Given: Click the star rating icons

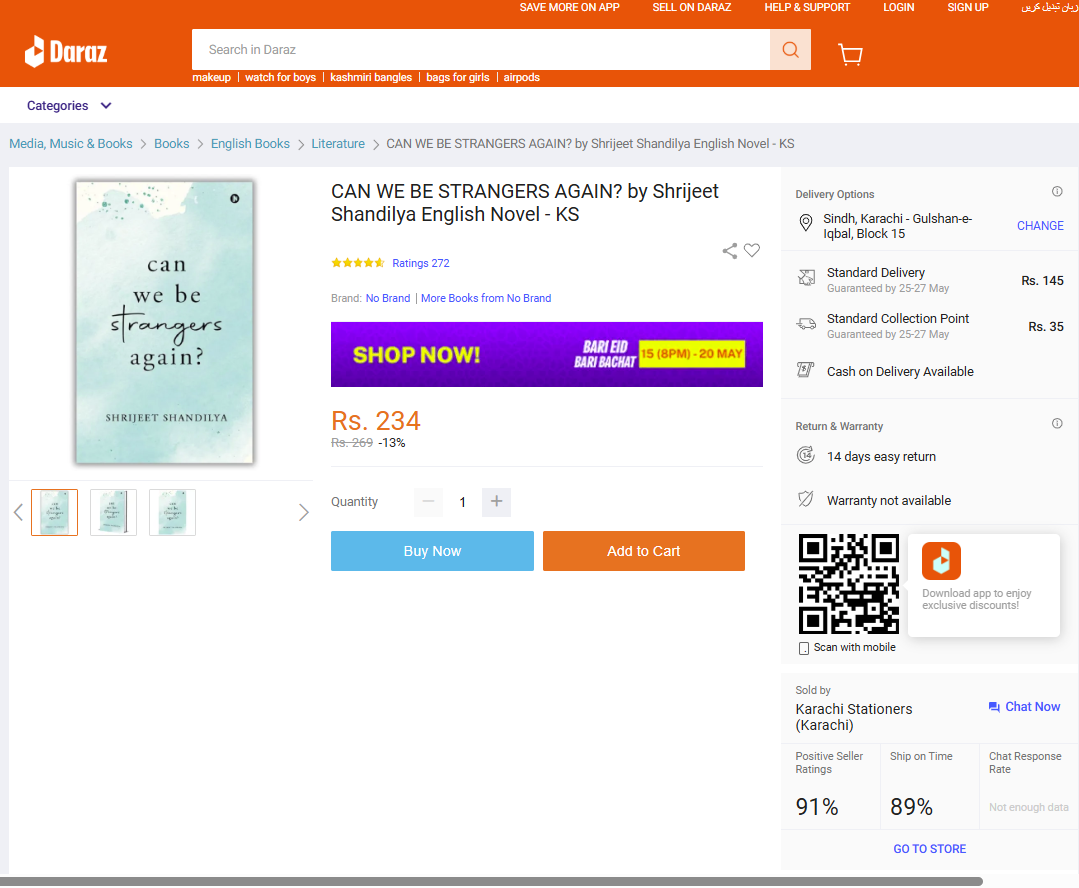Looking at the screenshot, I should pos(358,263).
